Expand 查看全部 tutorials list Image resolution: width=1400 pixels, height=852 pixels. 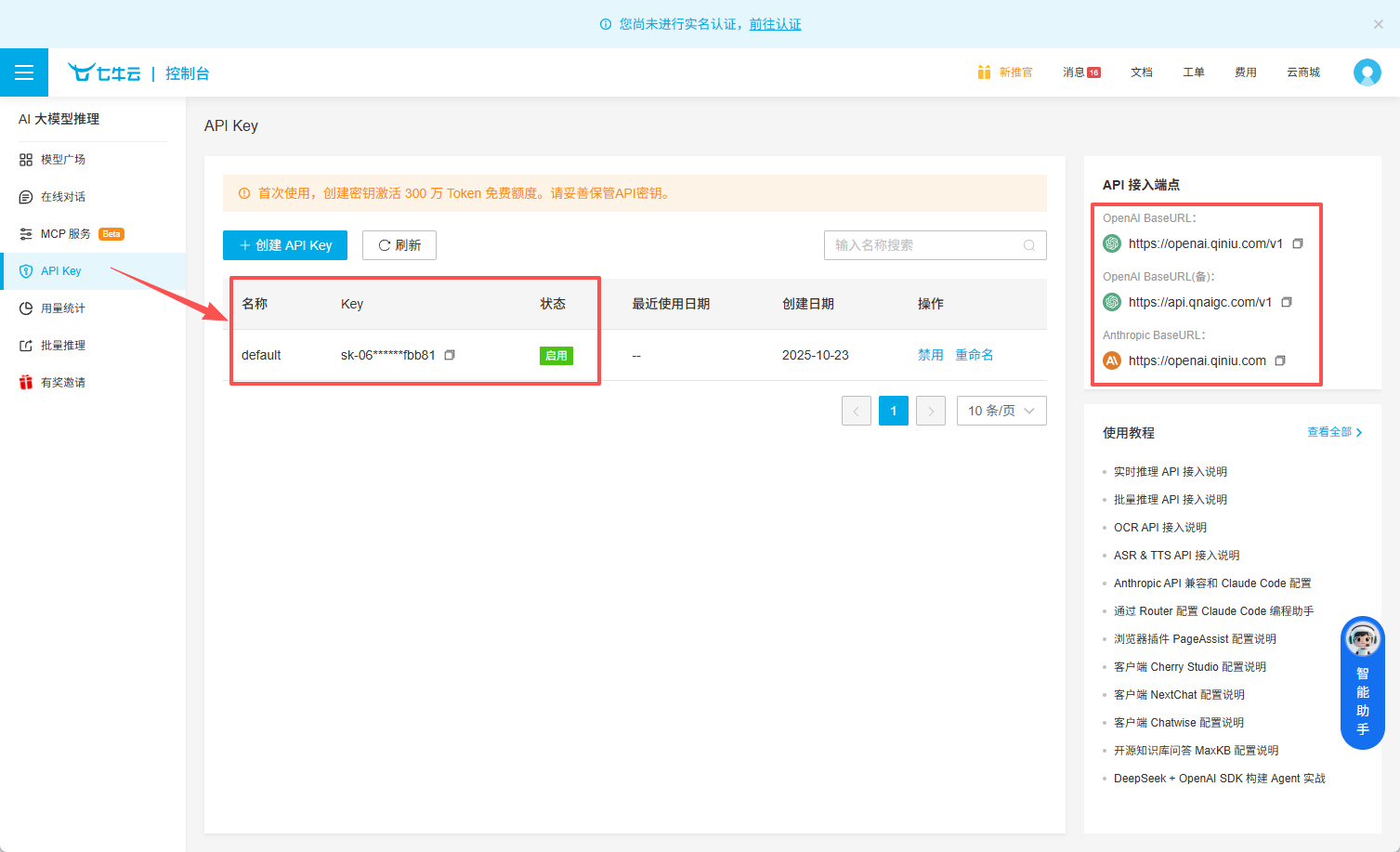pyautogui.click(x=1334, y=432)
